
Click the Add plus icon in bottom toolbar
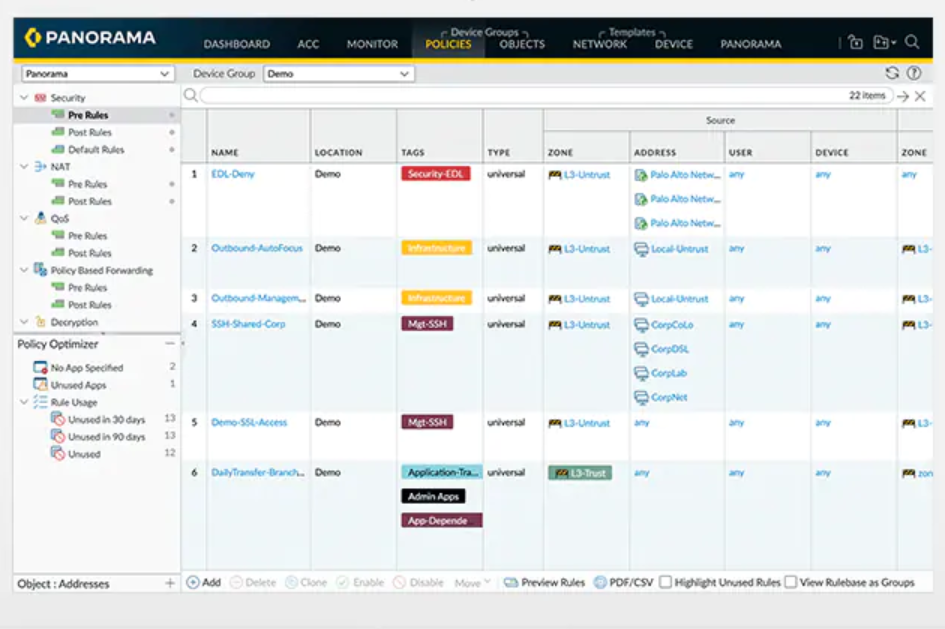[193, 583]
